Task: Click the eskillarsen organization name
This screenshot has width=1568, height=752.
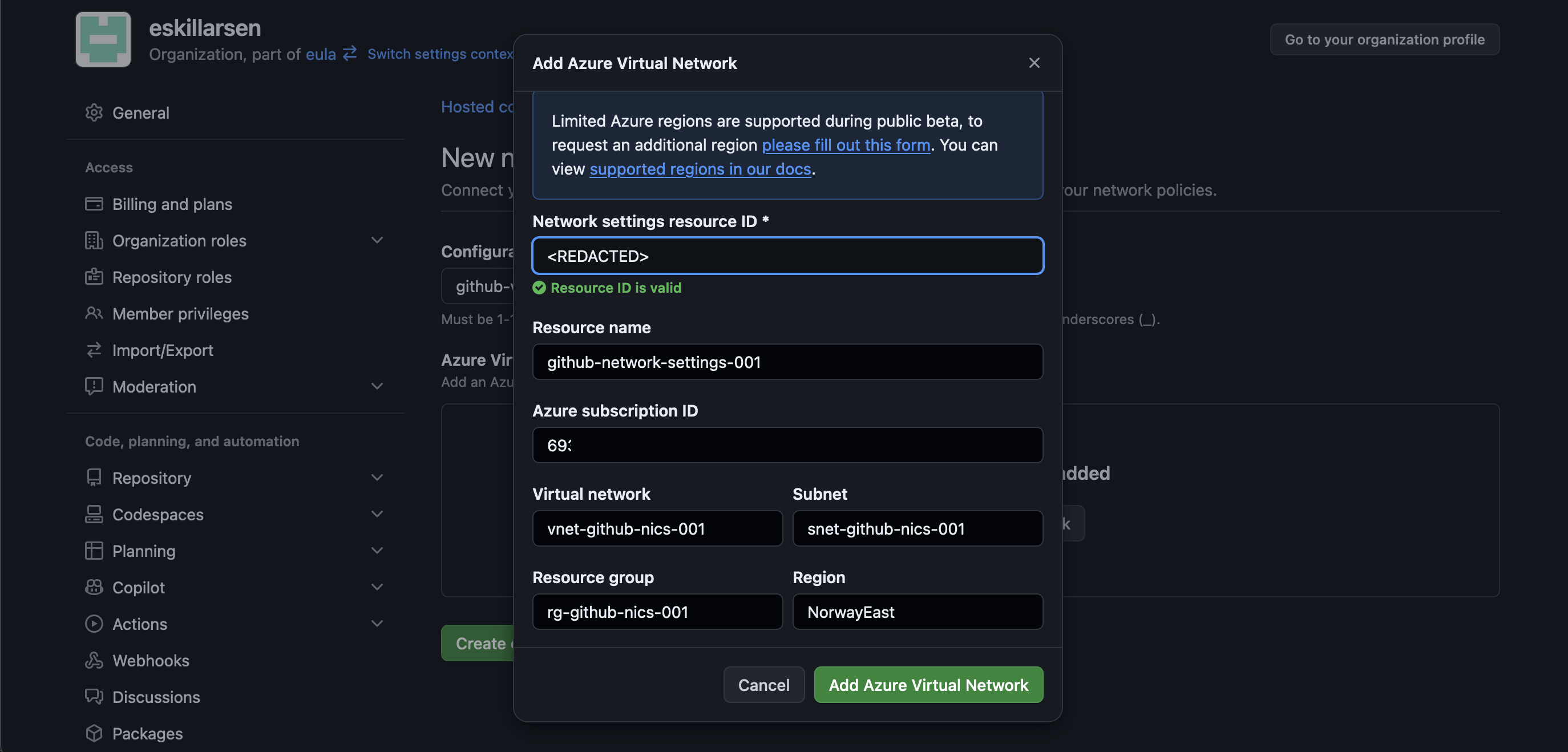Action: click(x=205, y=27)
